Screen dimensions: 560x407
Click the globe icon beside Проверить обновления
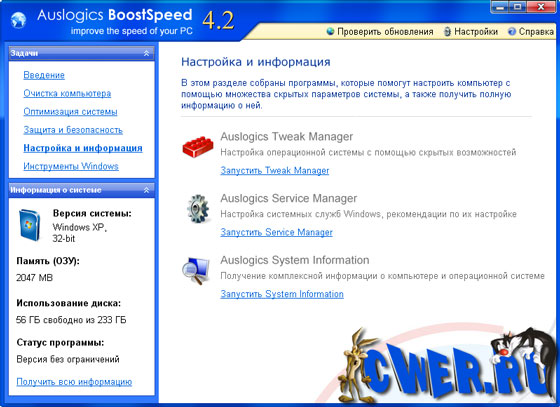pyautogui.click(x=330, y=31)
